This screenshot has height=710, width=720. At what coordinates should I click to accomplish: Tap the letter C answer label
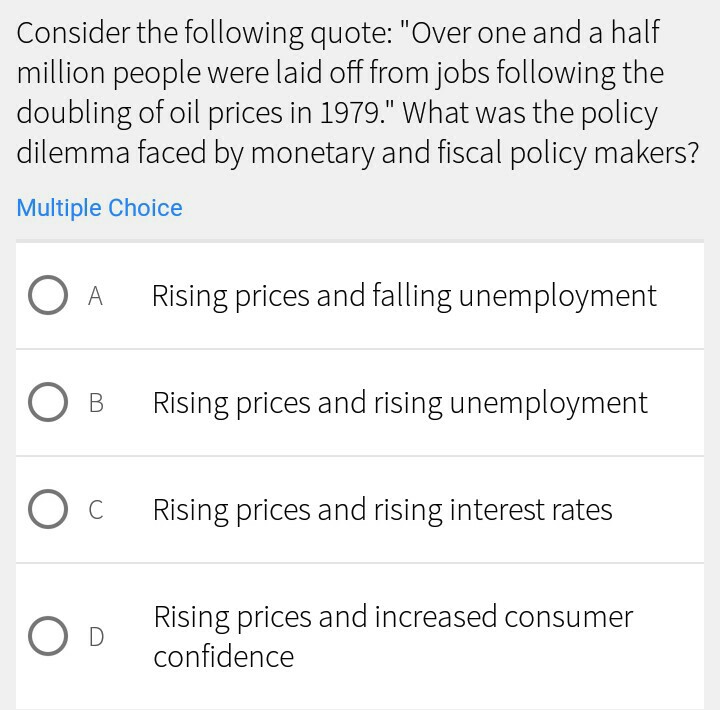96,510
